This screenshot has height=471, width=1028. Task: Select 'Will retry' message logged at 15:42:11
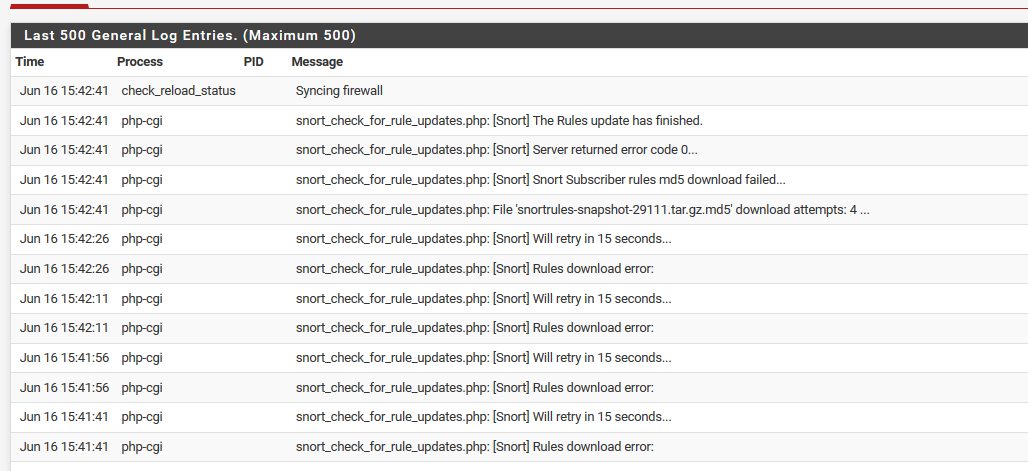click(483, 298)
